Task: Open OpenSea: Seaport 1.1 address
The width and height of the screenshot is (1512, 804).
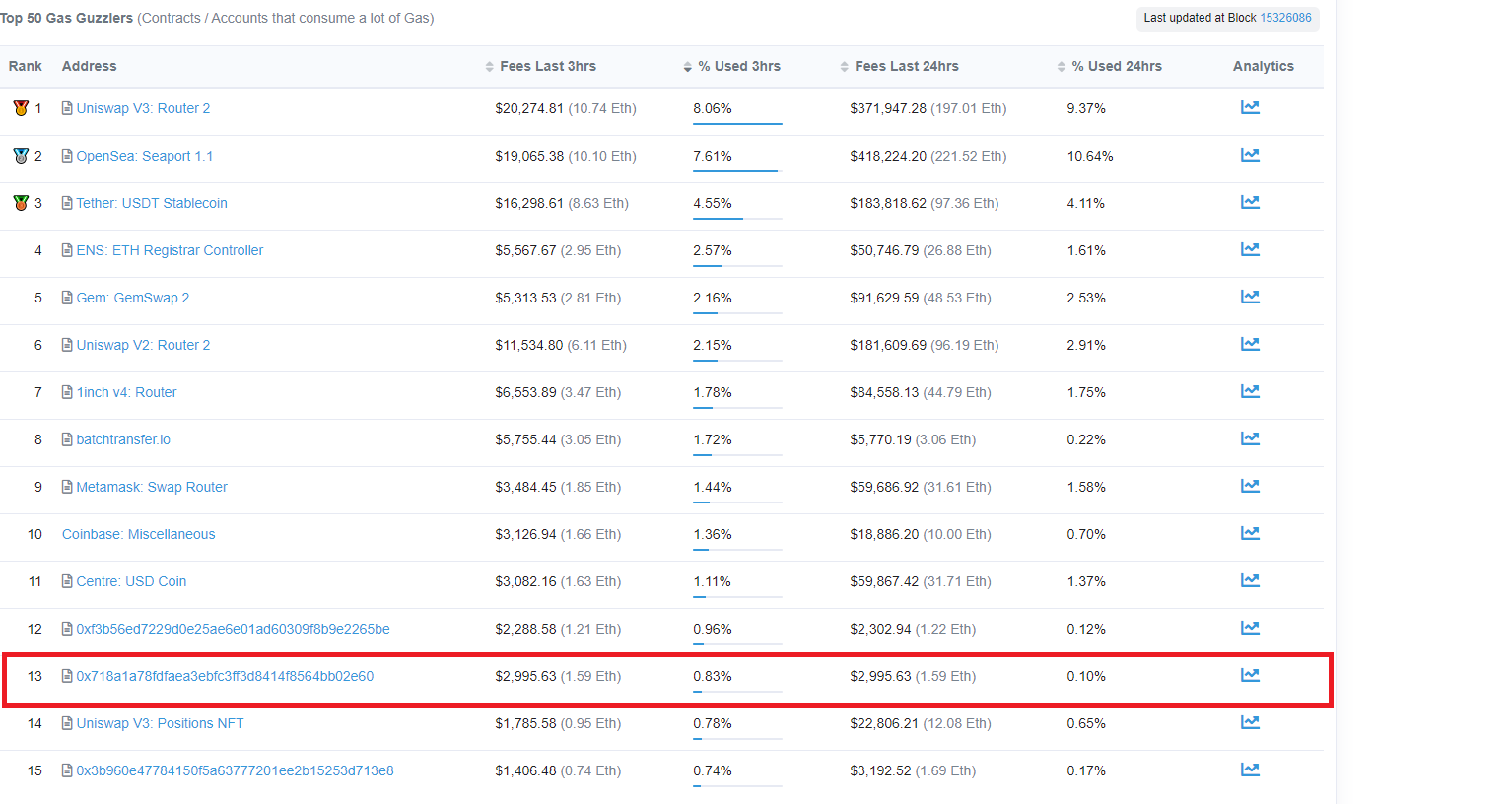Action: click(x=145, y=156)
